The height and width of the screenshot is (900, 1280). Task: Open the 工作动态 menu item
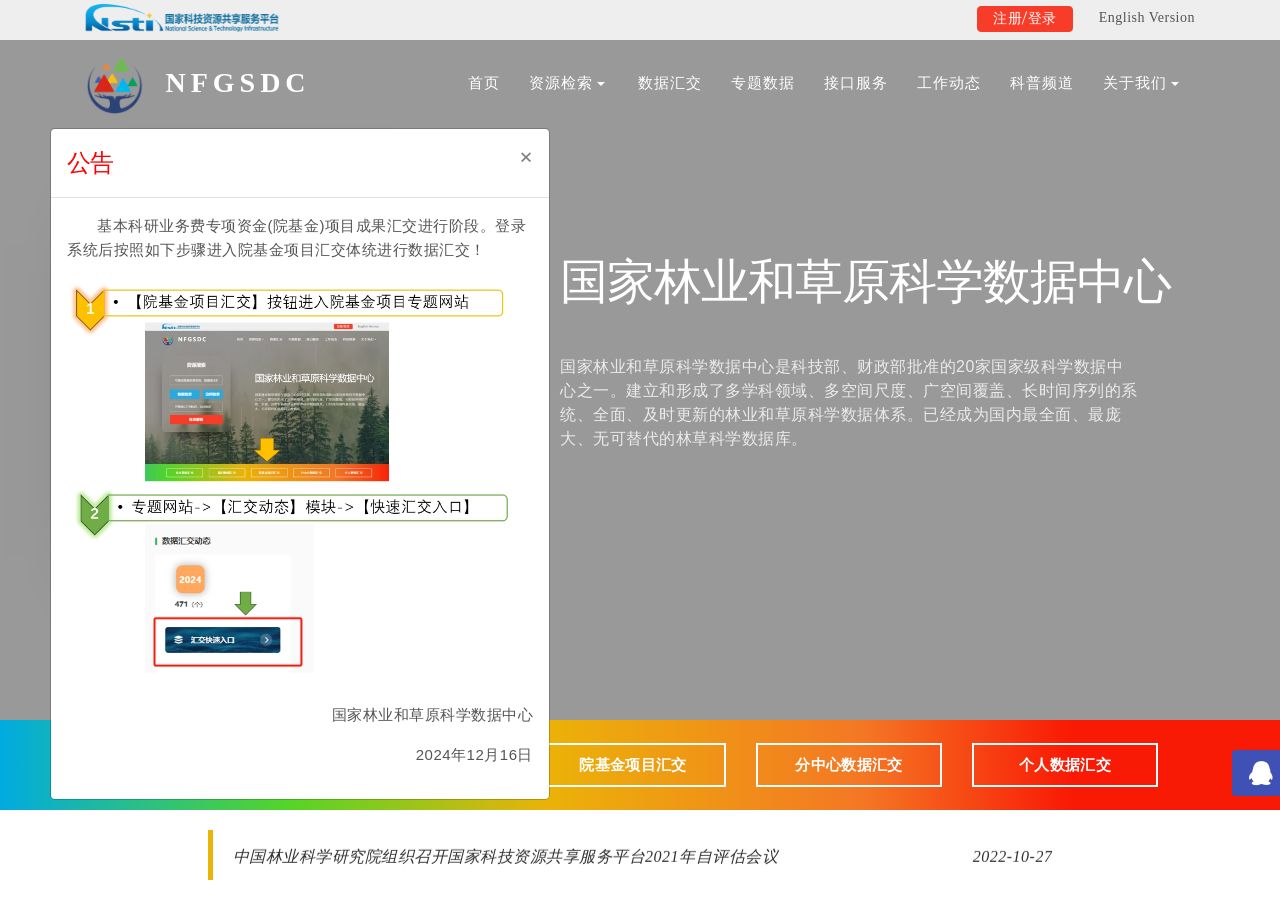pyautogui.click(x=949, y=83)
